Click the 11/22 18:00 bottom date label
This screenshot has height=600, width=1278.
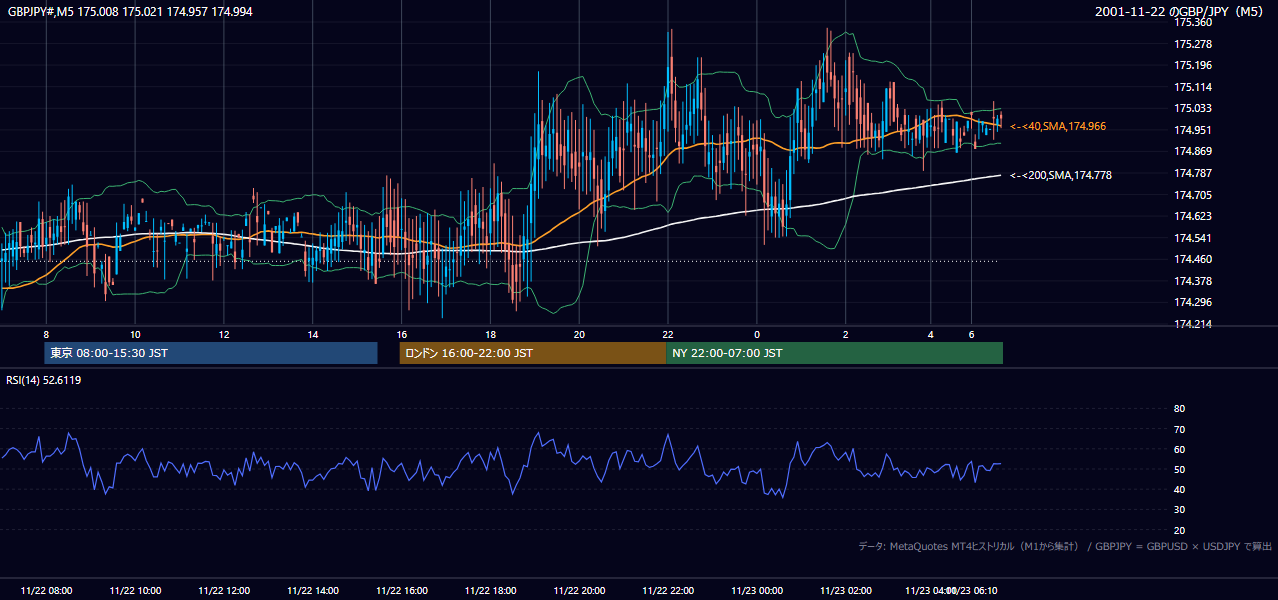pyautogui.click(x=490, y=590)
